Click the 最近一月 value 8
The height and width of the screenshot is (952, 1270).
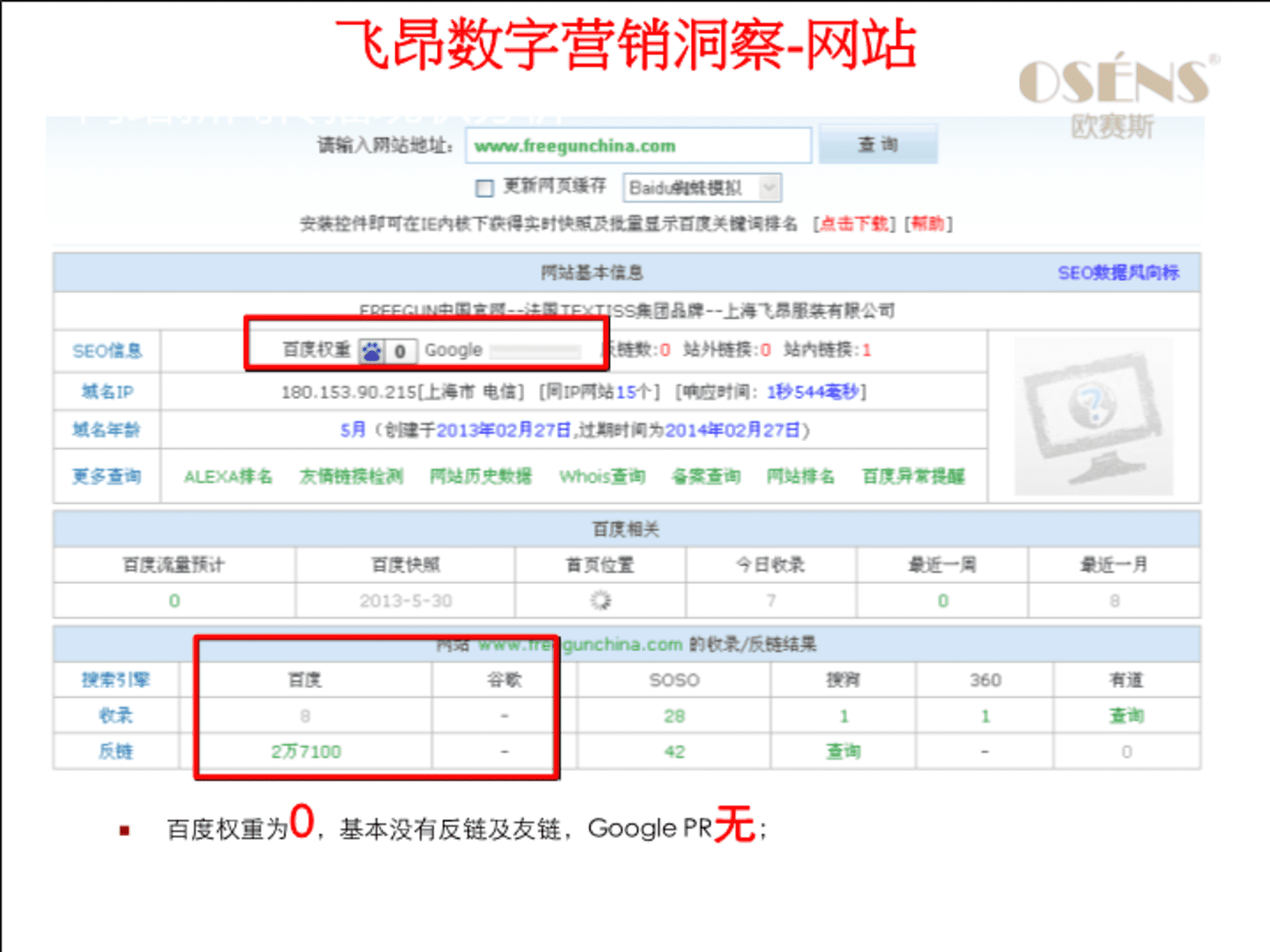point(1115,600)
